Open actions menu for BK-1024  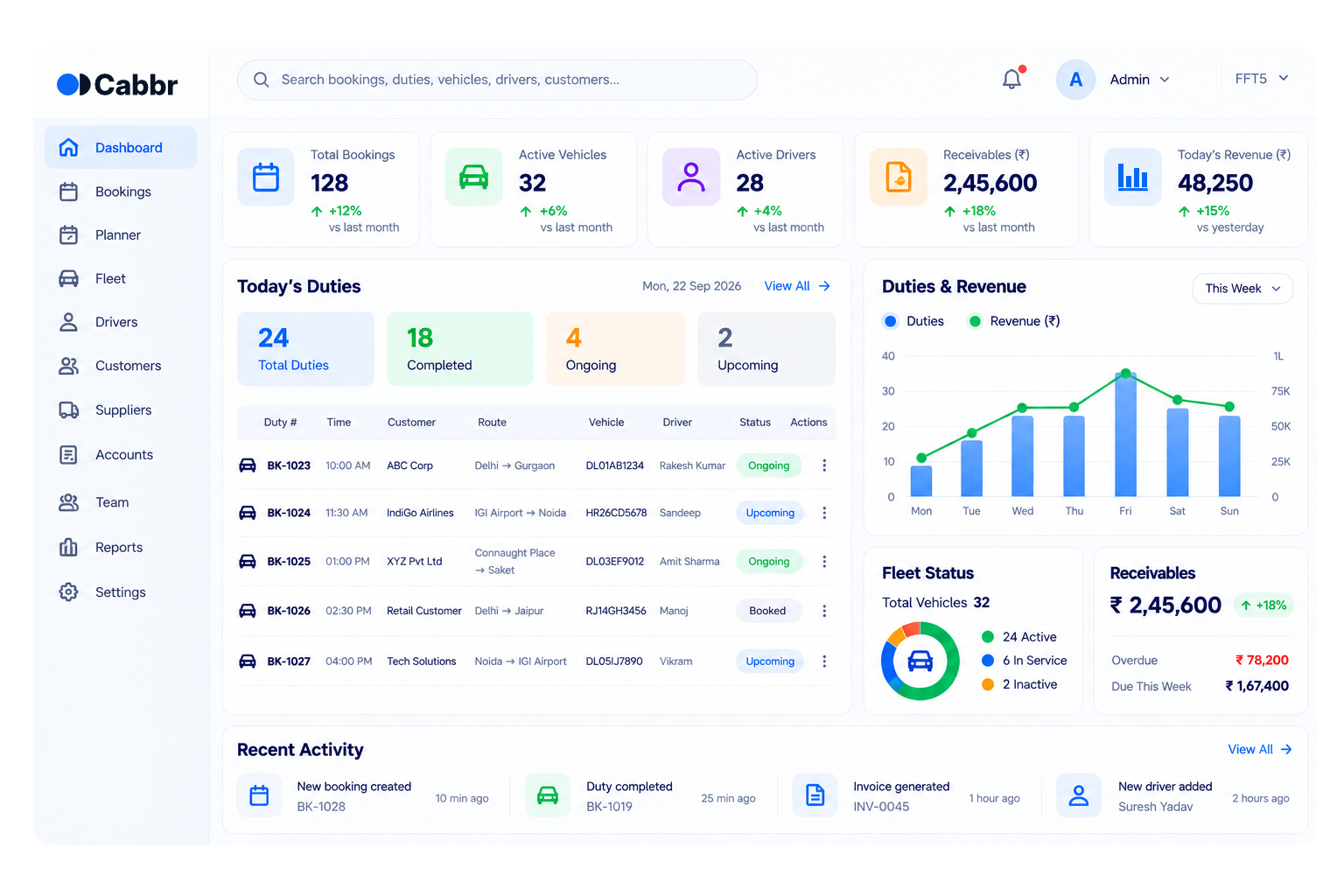824,513
